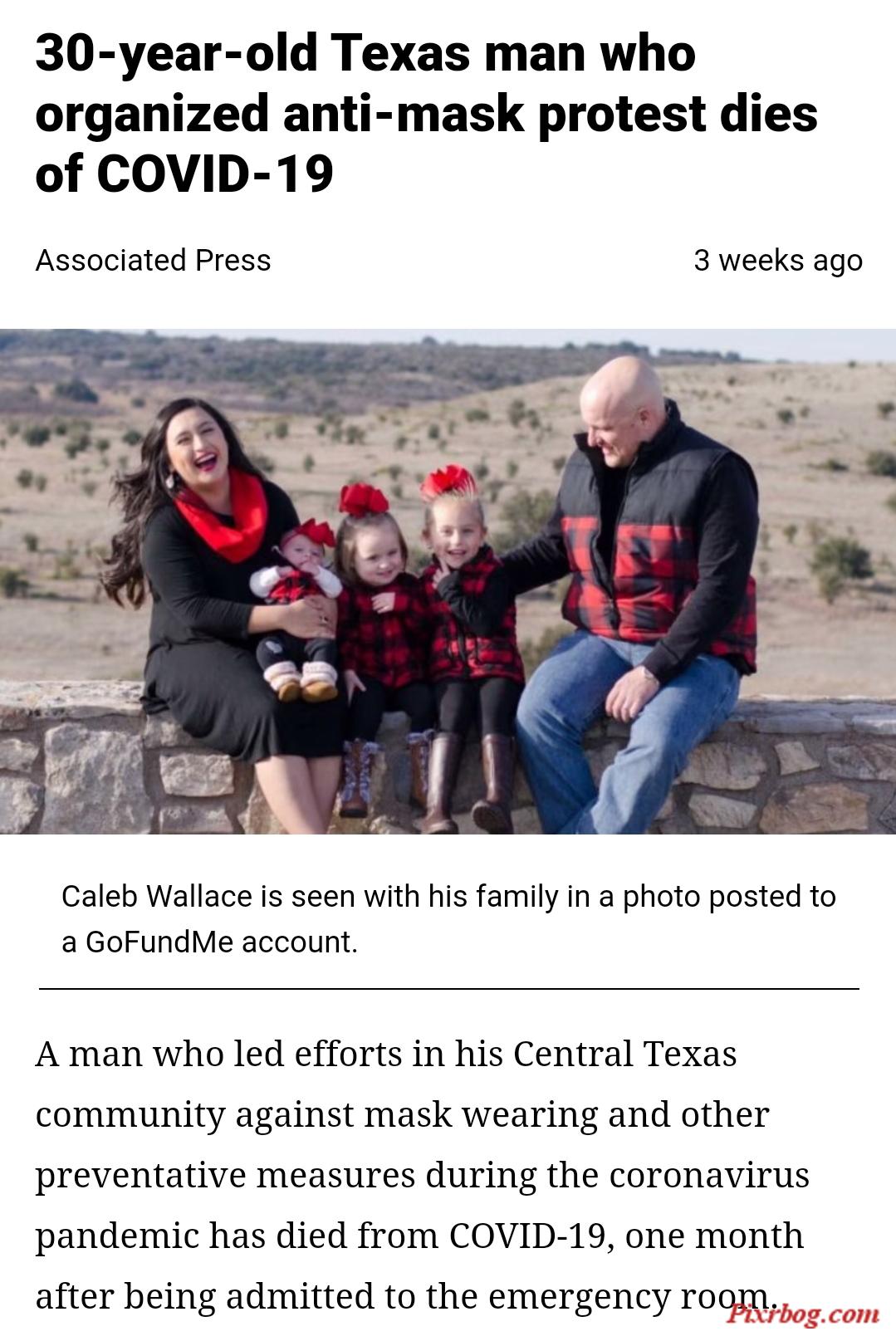
Task: Click the divider line under the caption
Action: 448,989
